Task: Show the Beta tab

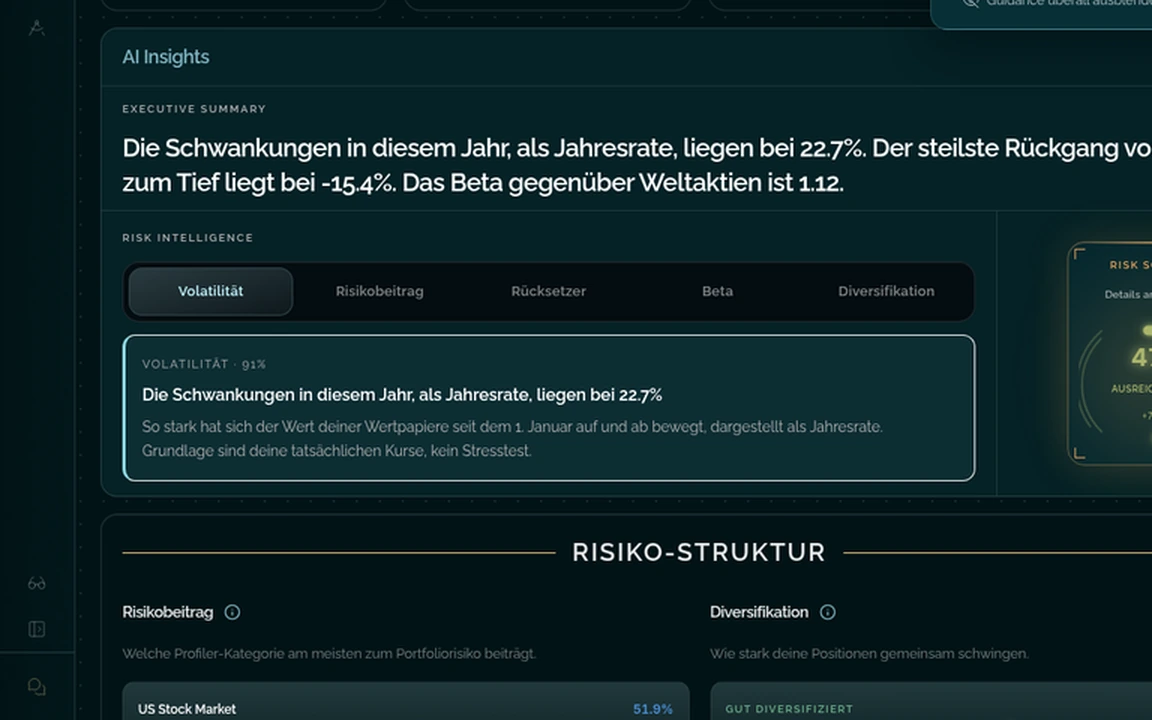Action: (x=717, y=292)
